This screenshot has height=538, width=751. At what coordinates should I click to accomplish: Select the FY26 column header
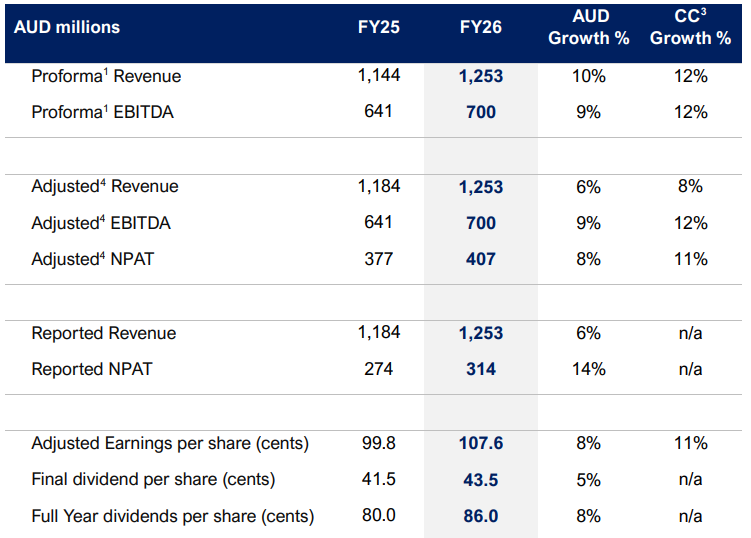click(480, 27)
